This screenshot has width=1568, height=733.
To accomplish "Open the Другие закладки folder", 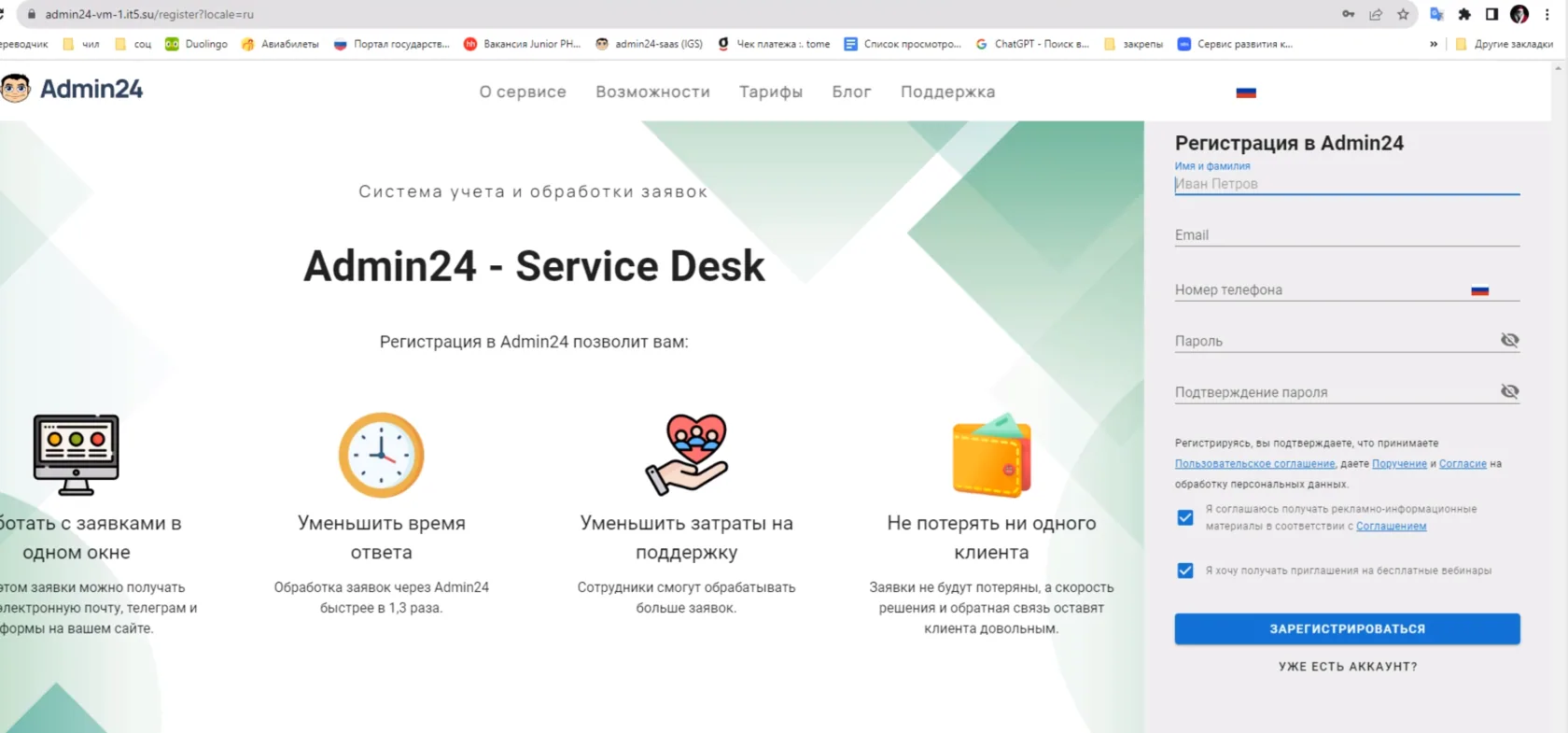I will coord(1504,44).
